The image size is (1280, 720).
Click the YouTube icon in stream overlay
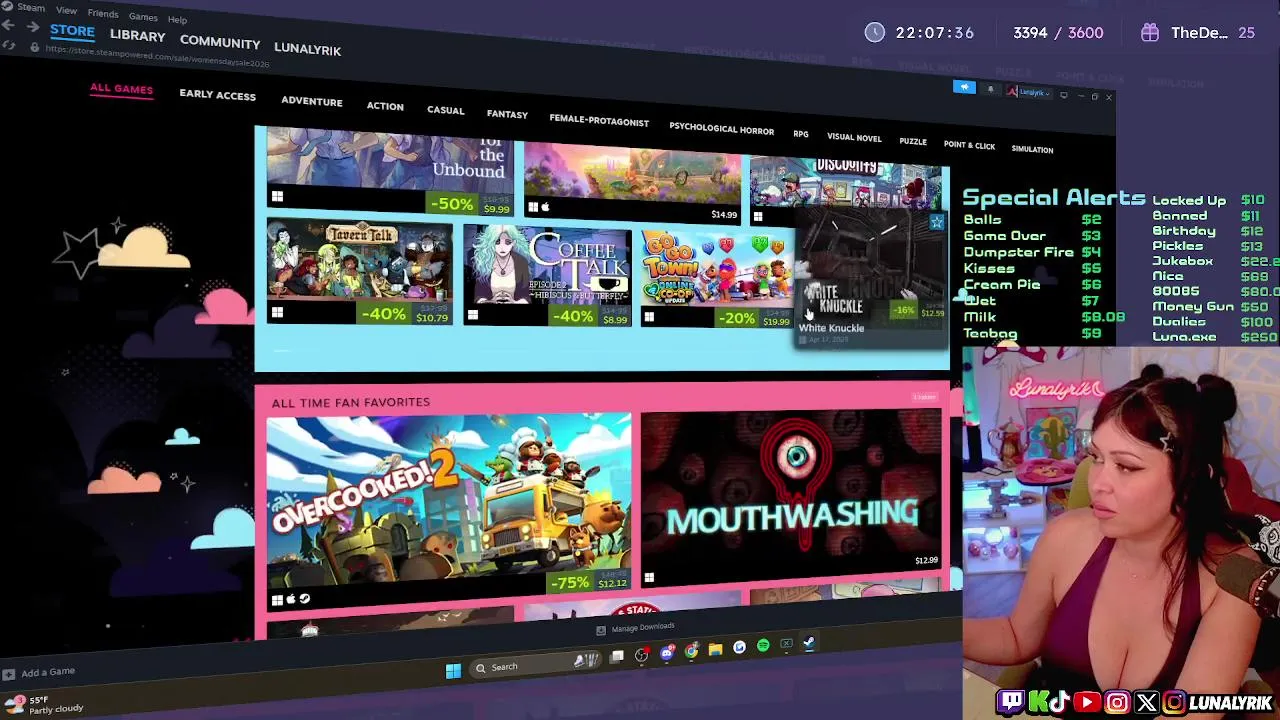pyautogui.click(x=1087, y=703)
